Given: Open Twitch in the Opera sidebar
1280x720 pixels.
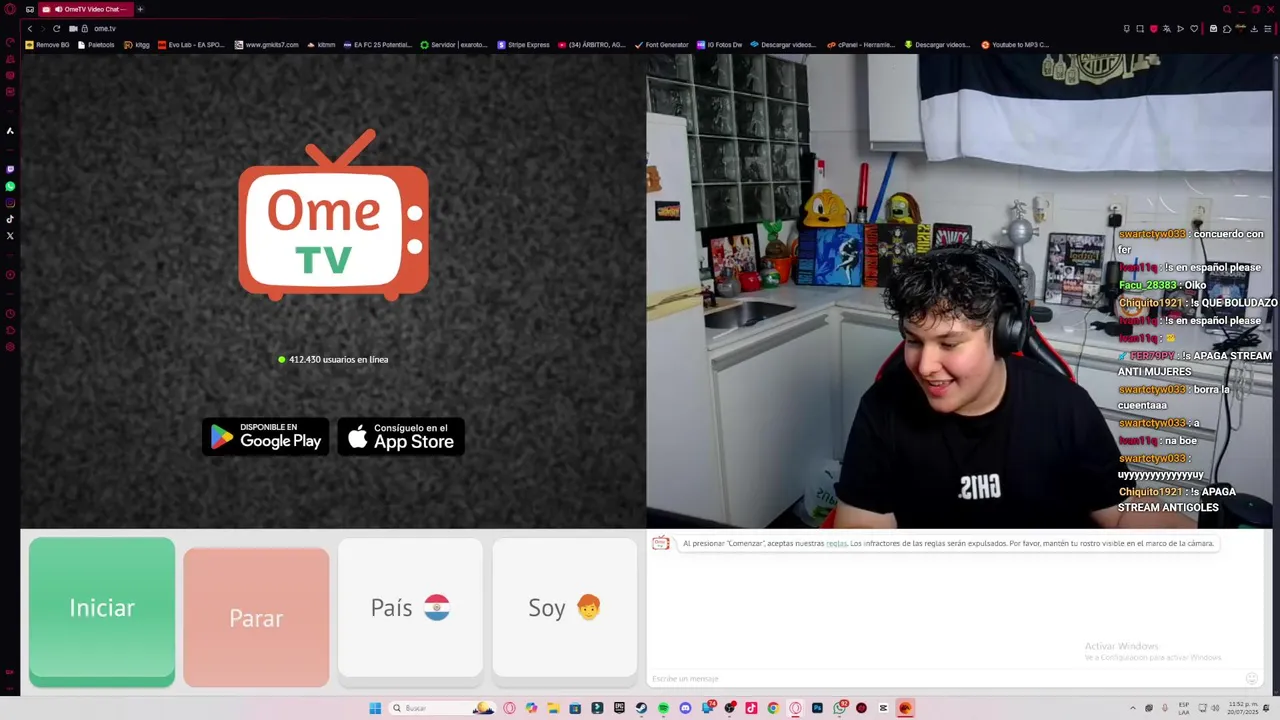Looking at the screenshot, I should click(10, 169).
